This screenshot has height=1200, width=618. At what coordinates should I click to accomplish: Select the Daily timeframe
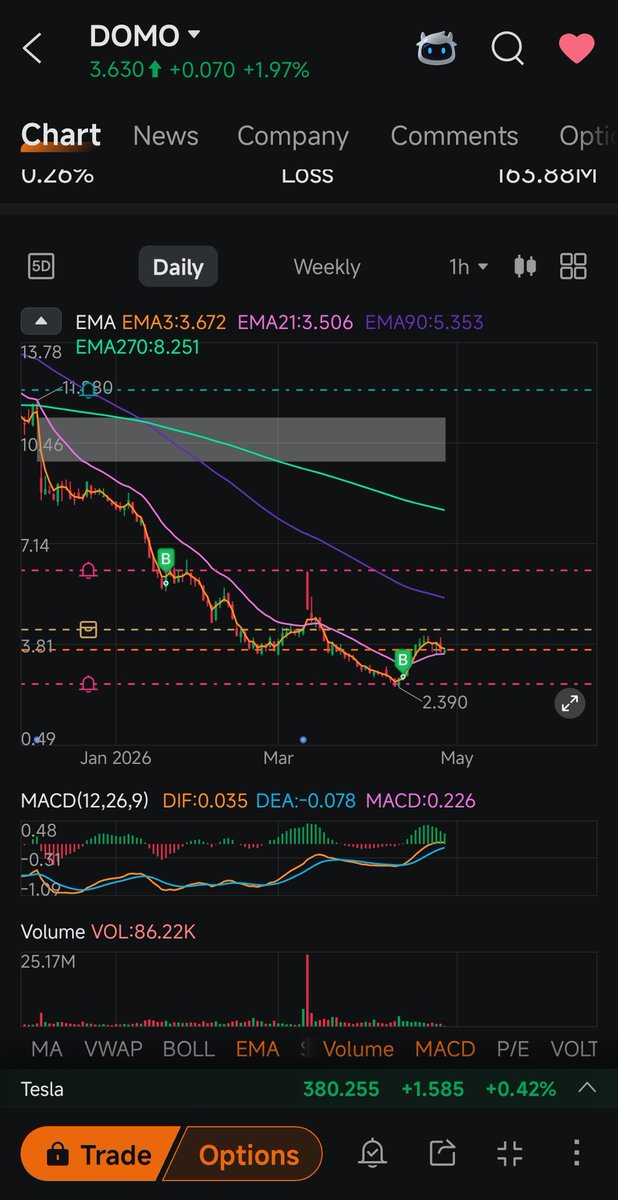point(178,267)
